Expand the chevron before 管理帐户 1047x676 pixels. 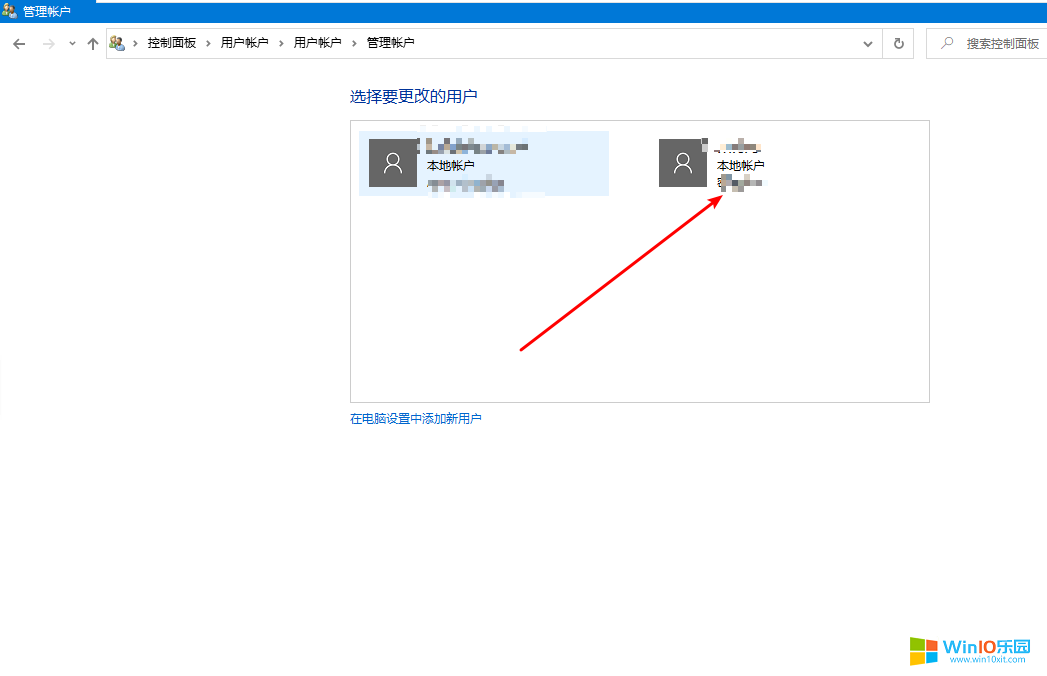tap(354, 43)
